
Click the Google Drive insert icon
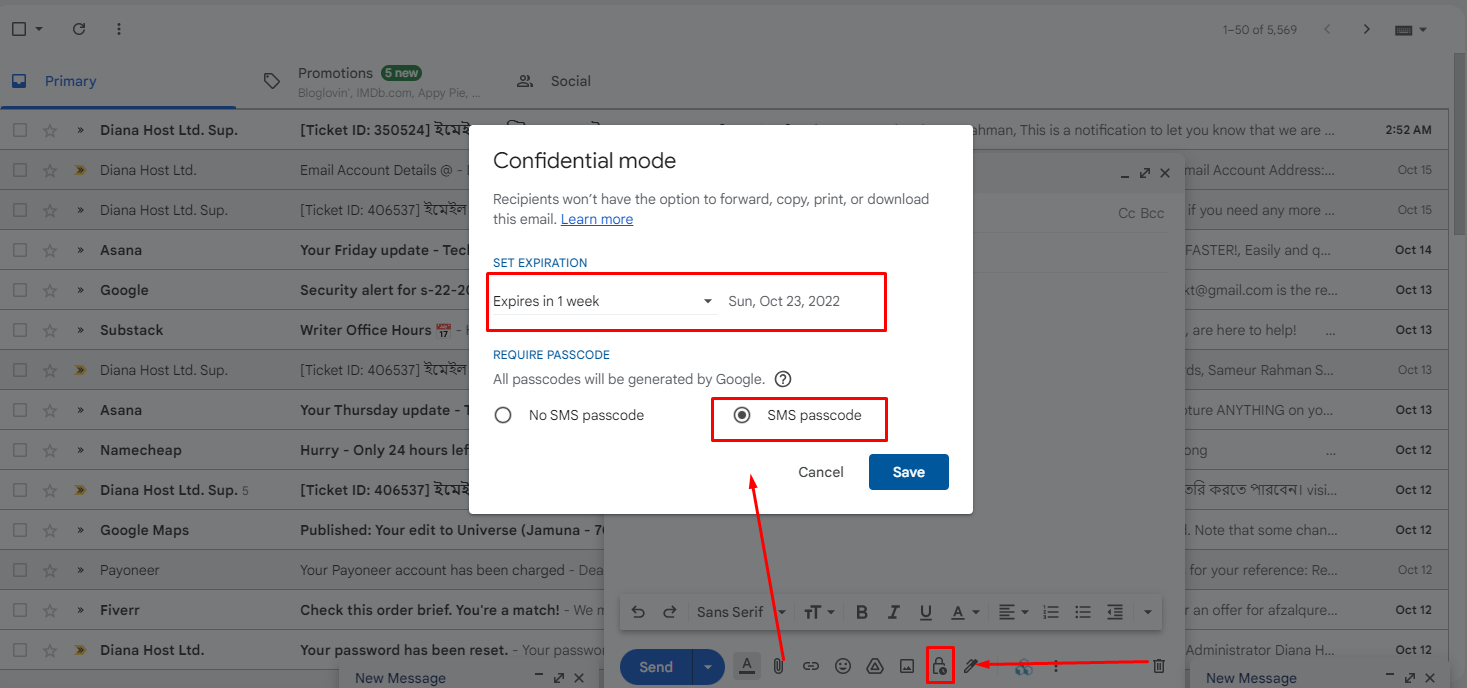tap(874, 666)
